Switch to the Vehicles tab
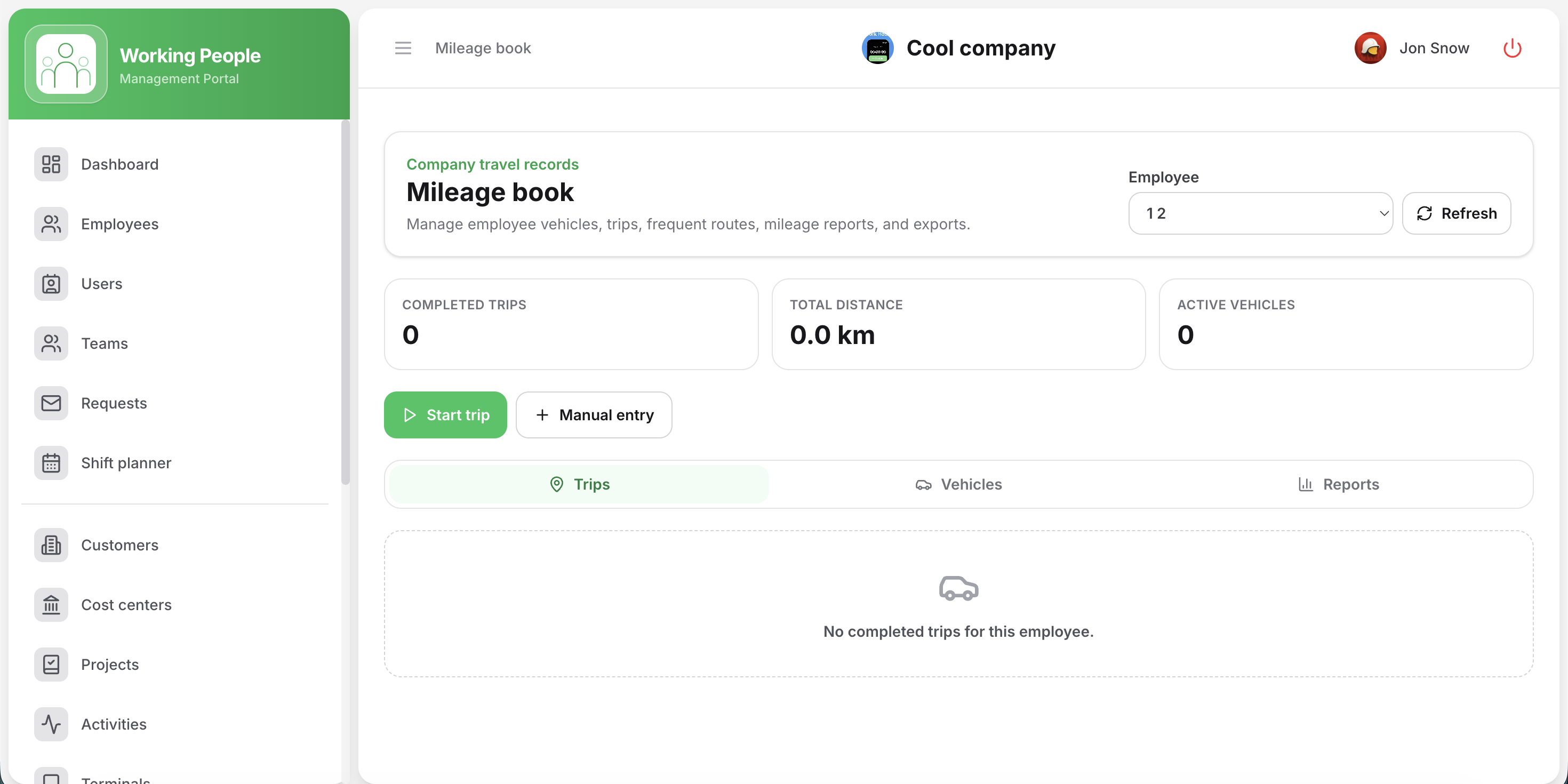Image resolution: width=1568 pixels, height=784 pixels. coord(959,484)
